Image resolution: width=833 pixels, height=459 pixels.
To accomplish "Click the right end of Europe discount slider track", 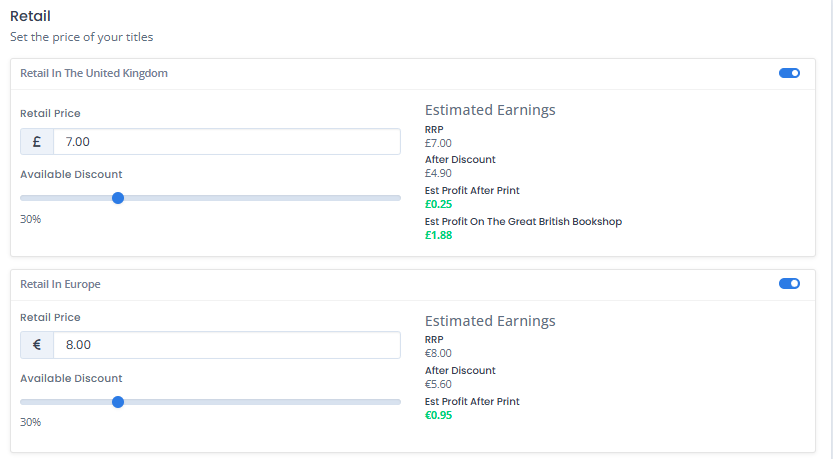I will pyautogui.click(x=396, y=402).
